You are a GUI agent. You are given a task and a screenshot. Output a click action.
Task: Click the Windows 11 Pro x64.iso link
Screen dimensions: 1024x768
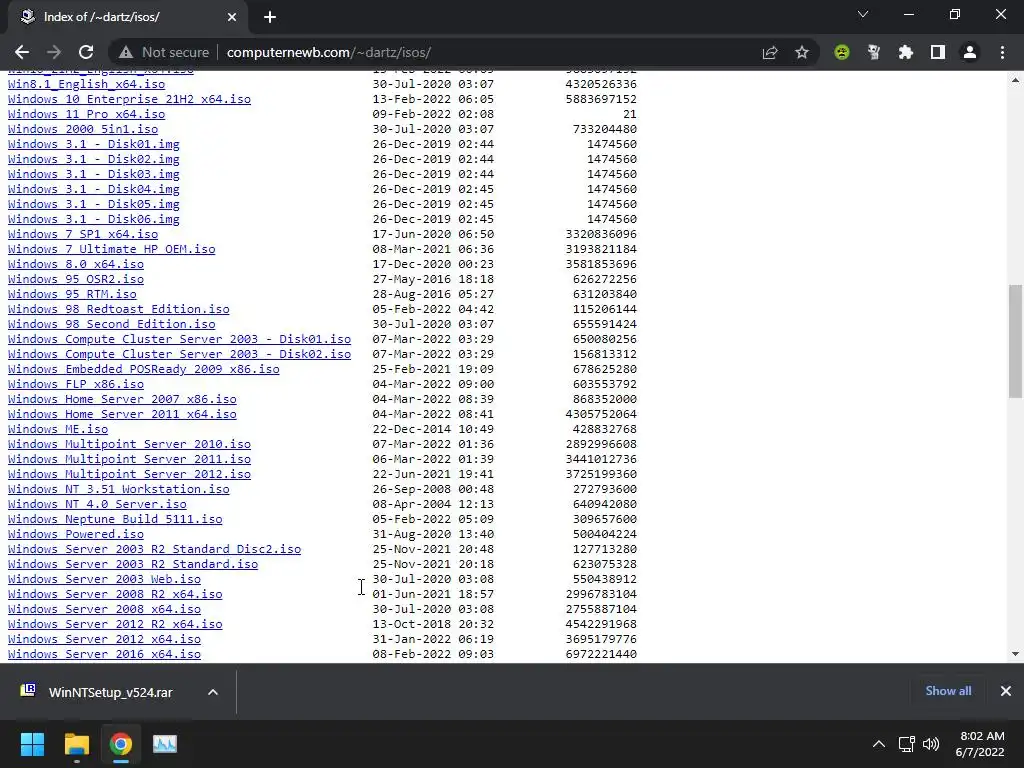tap(86, 114)
